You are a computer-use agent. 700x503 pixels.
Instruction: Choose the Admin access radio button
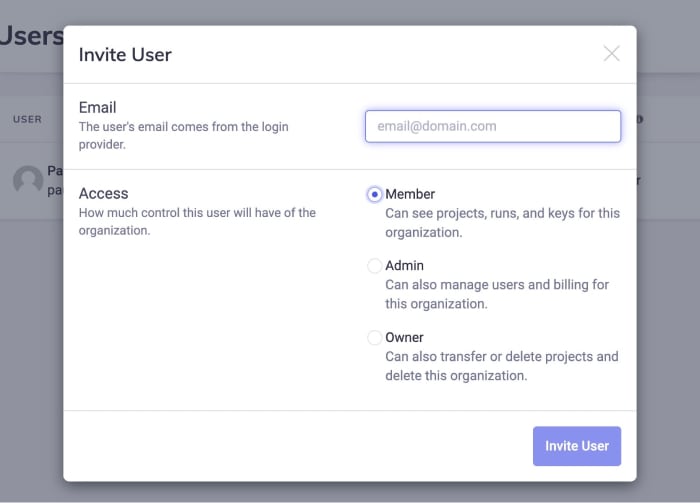coord(375,266)
